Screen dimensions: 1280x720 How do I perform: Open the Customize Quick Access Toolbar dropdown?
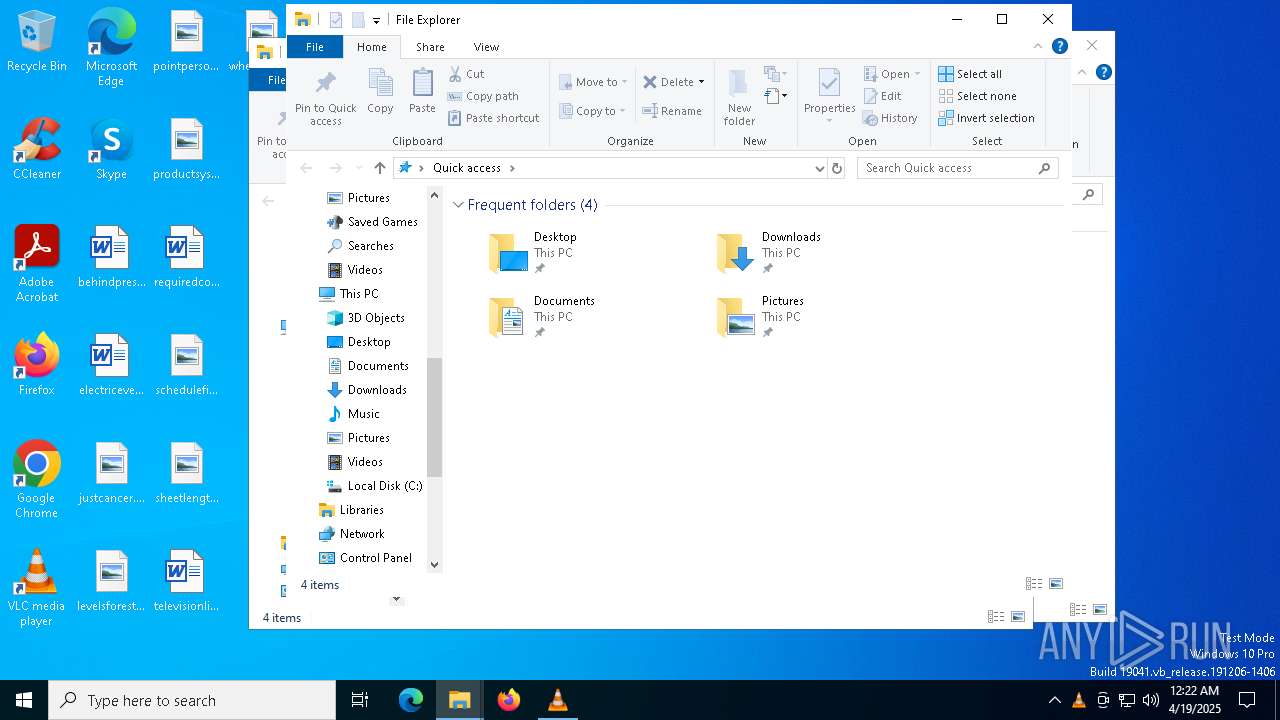click(376, 20)
